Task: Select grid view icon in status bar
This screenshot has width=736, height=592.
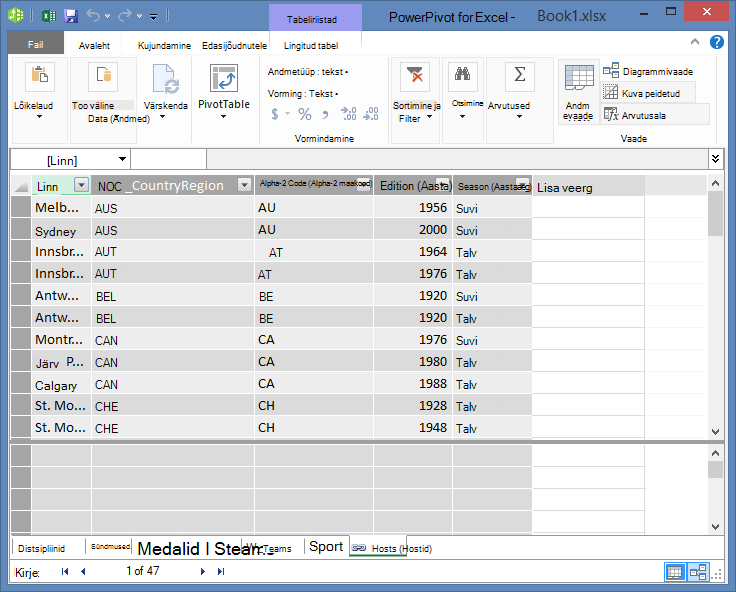Action: pos(675,572)
